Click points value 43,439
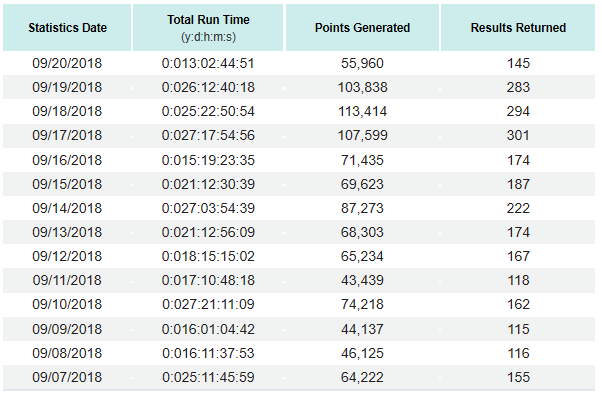This screenshot has width=602, height=395. click(x=362, y=280)
